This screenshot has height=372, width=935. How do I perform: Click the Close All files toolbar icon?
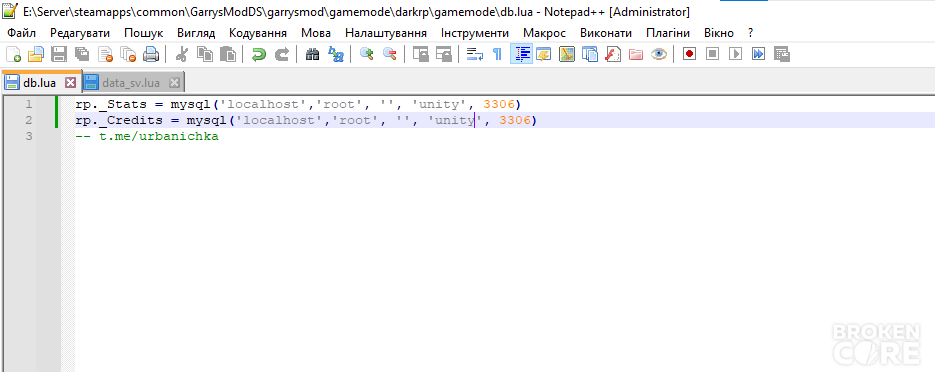pos(128,55)
